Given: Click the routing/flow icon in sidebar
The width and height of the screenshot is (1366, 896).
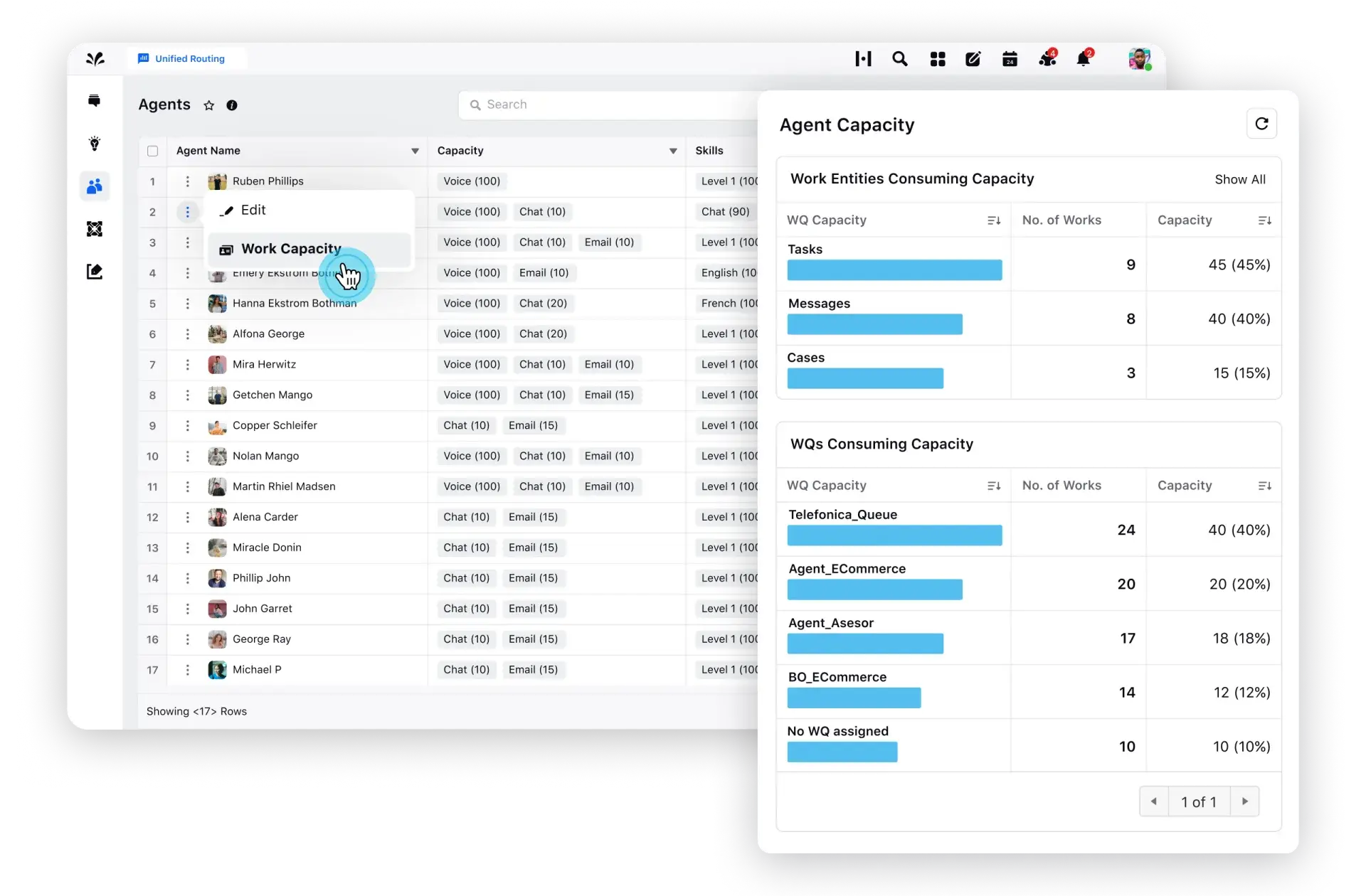Looking at the screenshot, I should click(x=95, y=228).
